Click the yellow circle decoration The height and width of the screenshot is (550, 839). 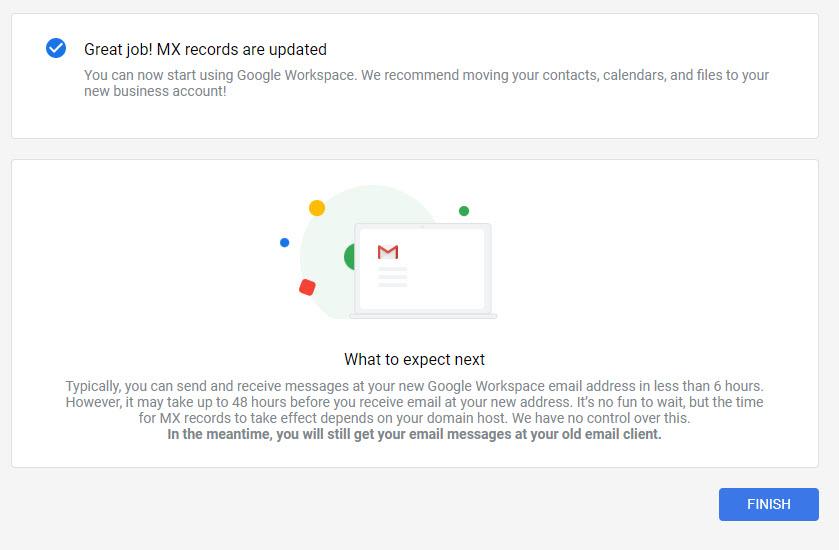(317, 208)
